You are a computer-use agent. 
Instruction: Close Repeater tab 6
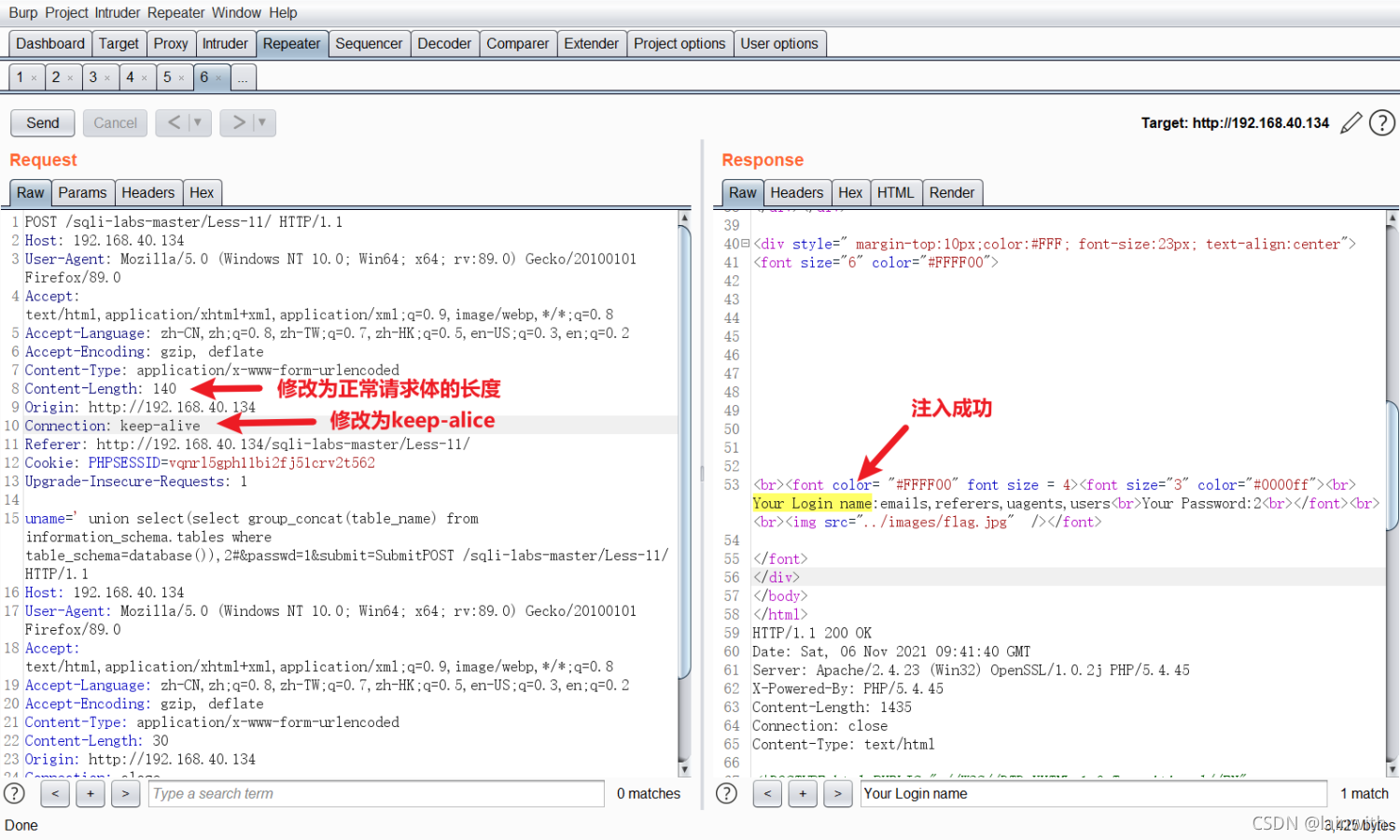(x=218, y=78)
